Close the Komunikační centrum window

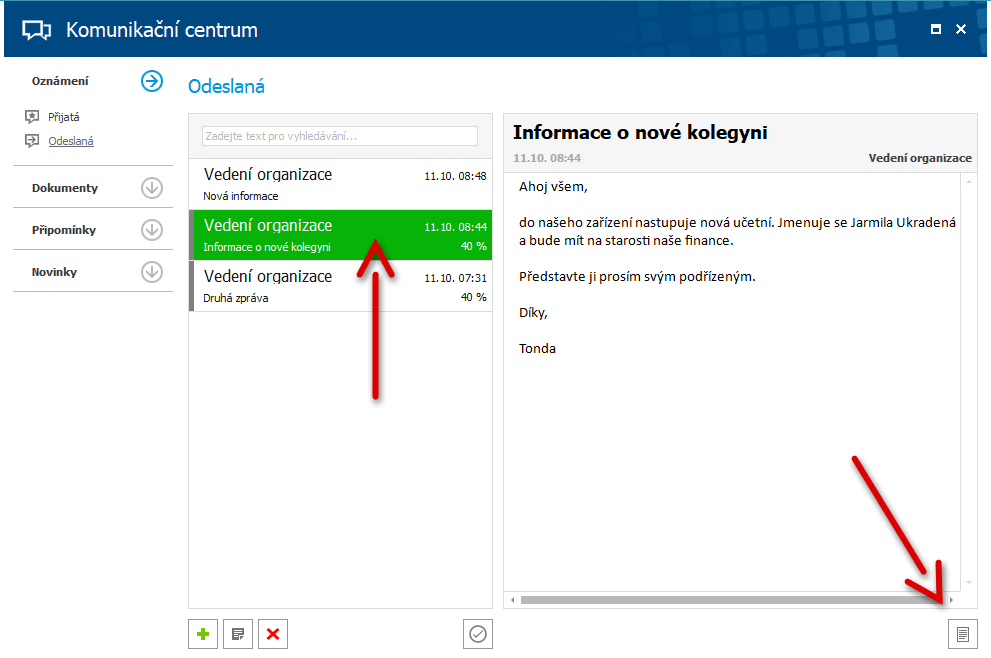click(x=961, y=29)
